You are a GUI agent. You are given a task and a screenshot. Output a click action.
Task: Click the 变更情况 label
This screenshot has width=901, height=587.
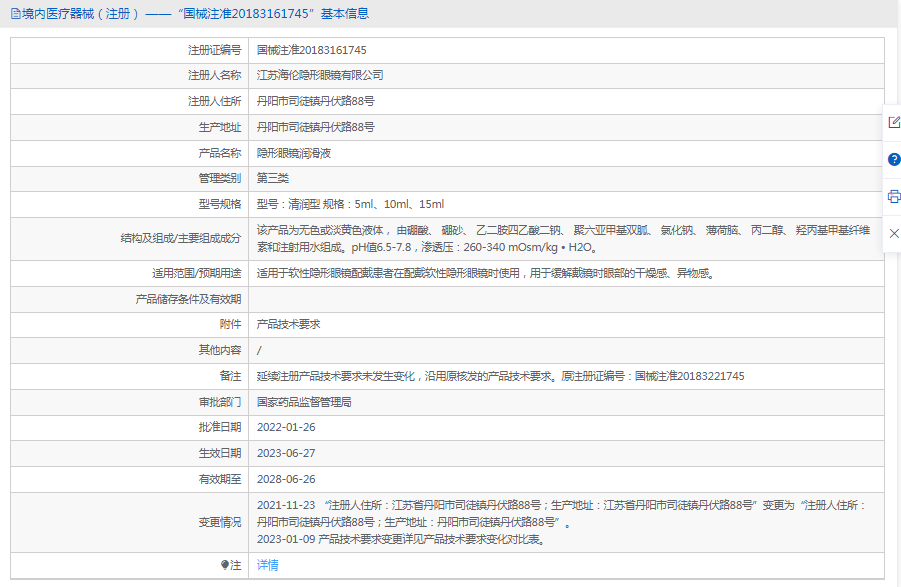tap(220, 523)
